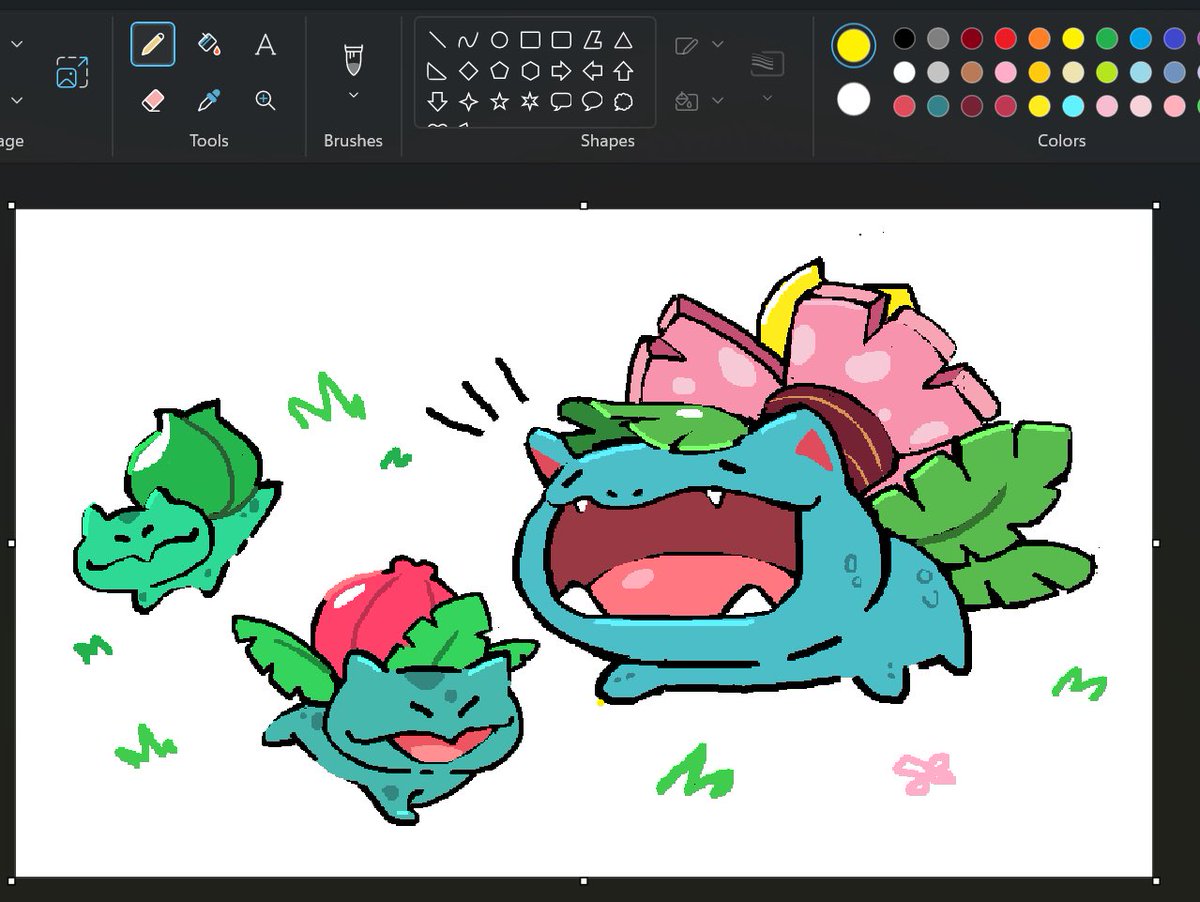Select the light gray color swatch

(938, 72)
